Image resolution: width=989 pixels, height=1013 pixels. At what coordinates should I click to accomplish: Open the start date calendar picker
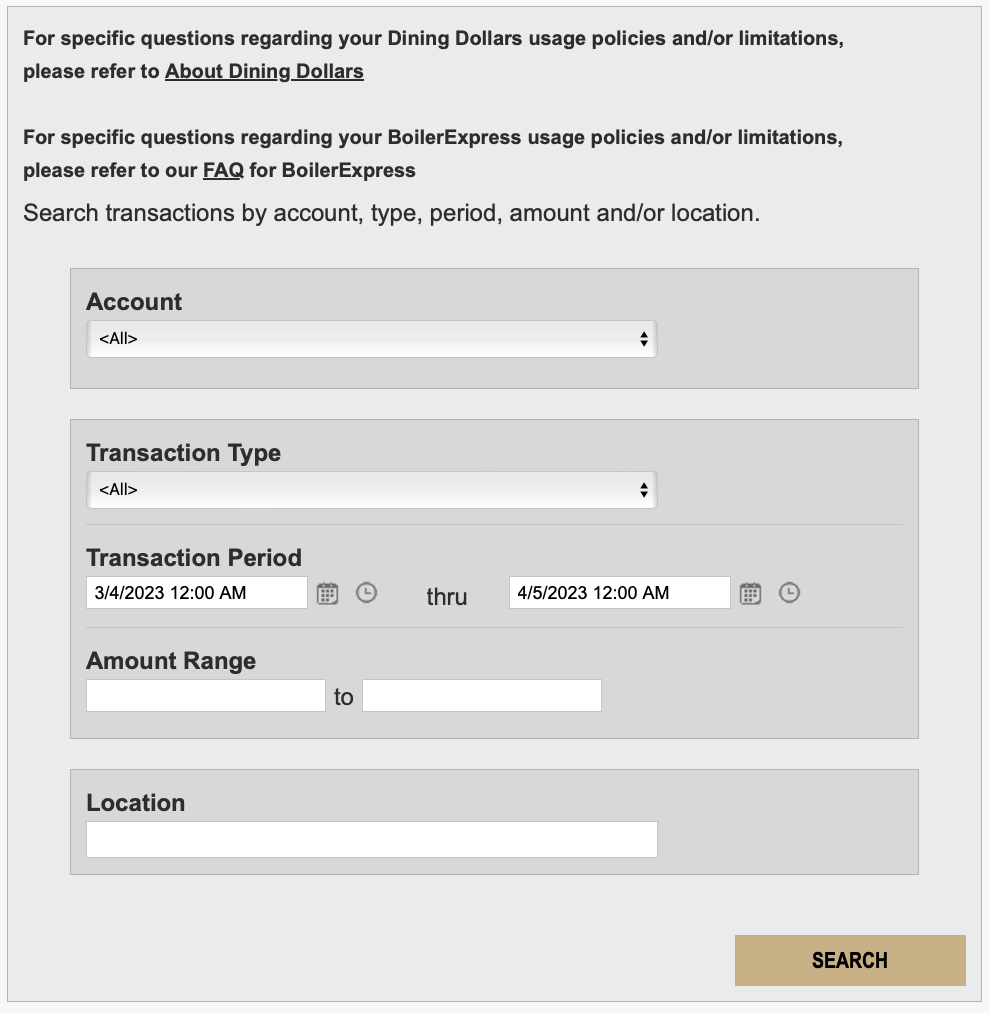[x=327, y=593]
